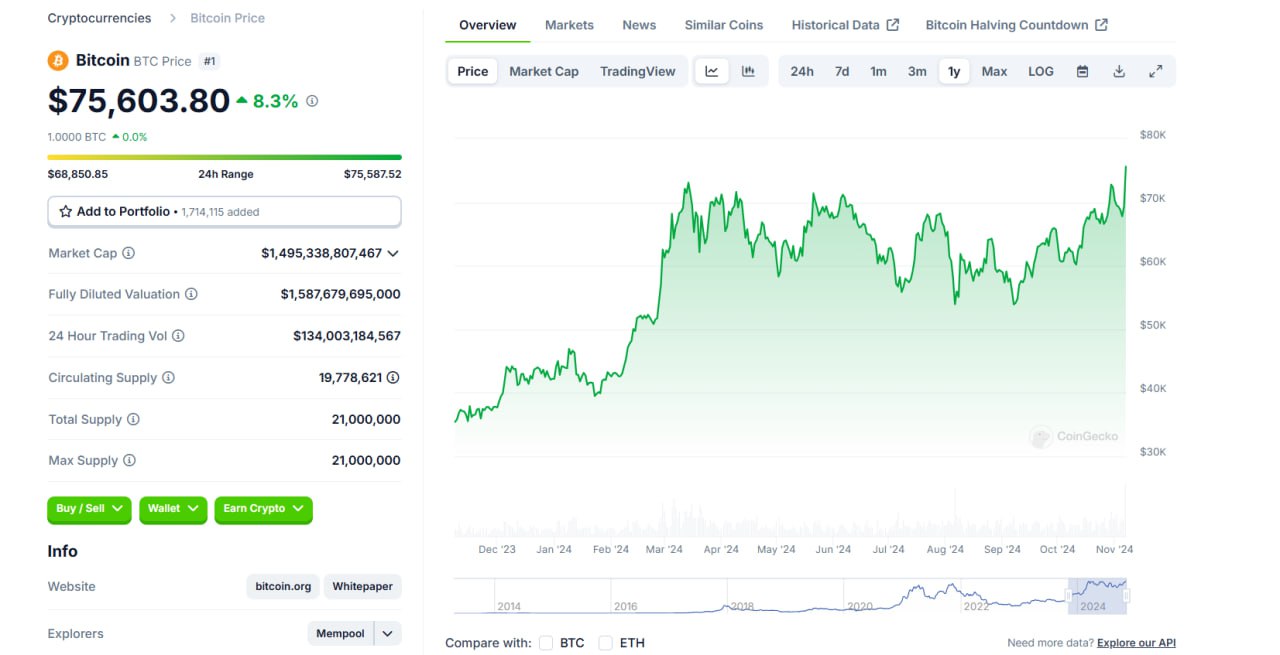Viewport: 1280px width, 655px height.
Task: Click the right handle of timeline range slider
Action: tap(1126, 596)
